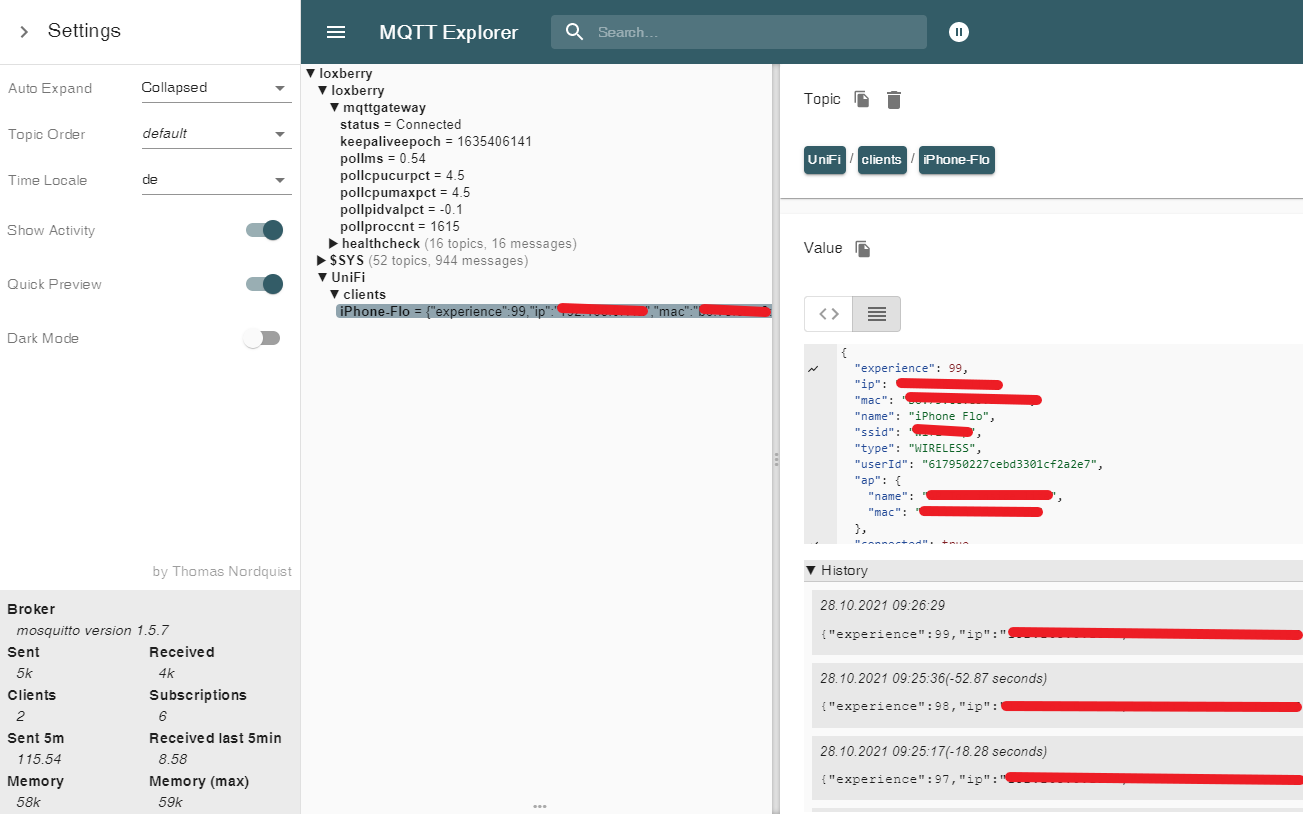The image size is (1303, 814).
Task: Toggle Show Activity switch
Action: tap(264, 230)
